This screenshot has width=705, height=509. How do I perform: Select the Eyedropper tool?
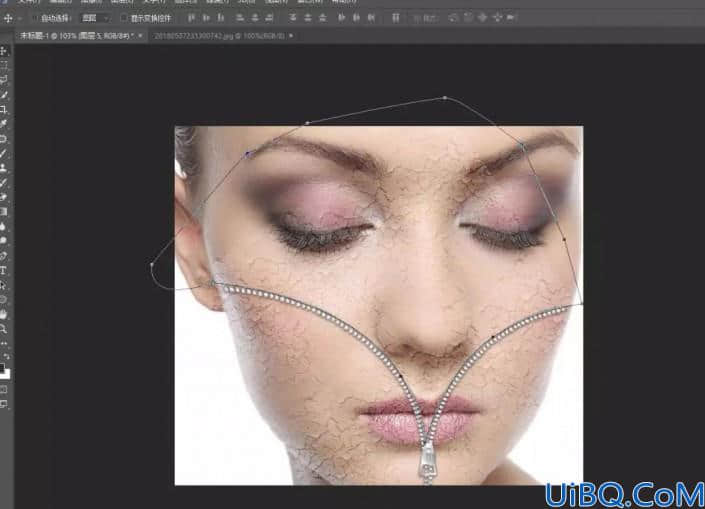coord(4,124)
